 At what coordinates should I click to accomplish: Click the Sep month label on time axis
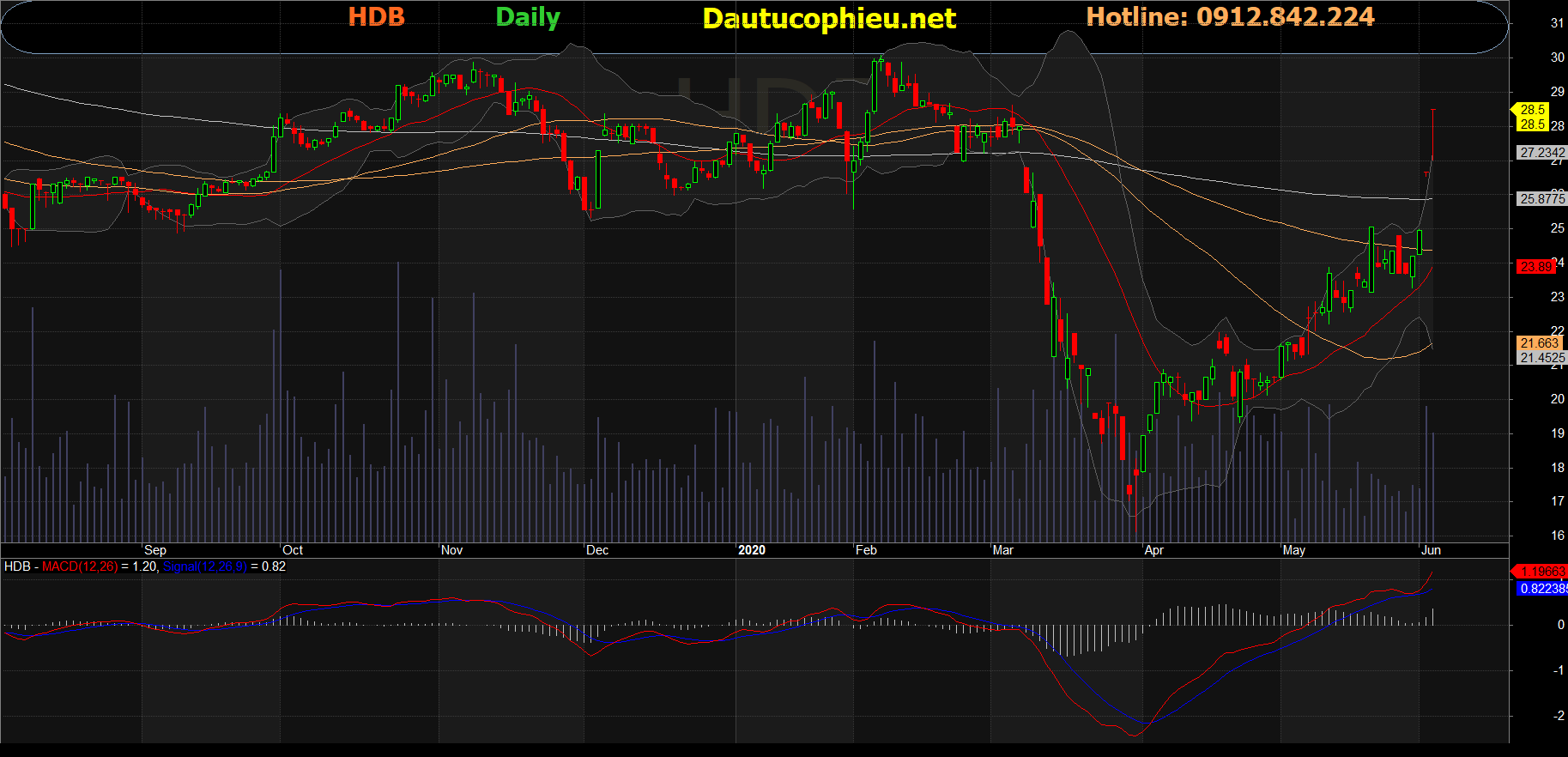(x=155, y=550)
